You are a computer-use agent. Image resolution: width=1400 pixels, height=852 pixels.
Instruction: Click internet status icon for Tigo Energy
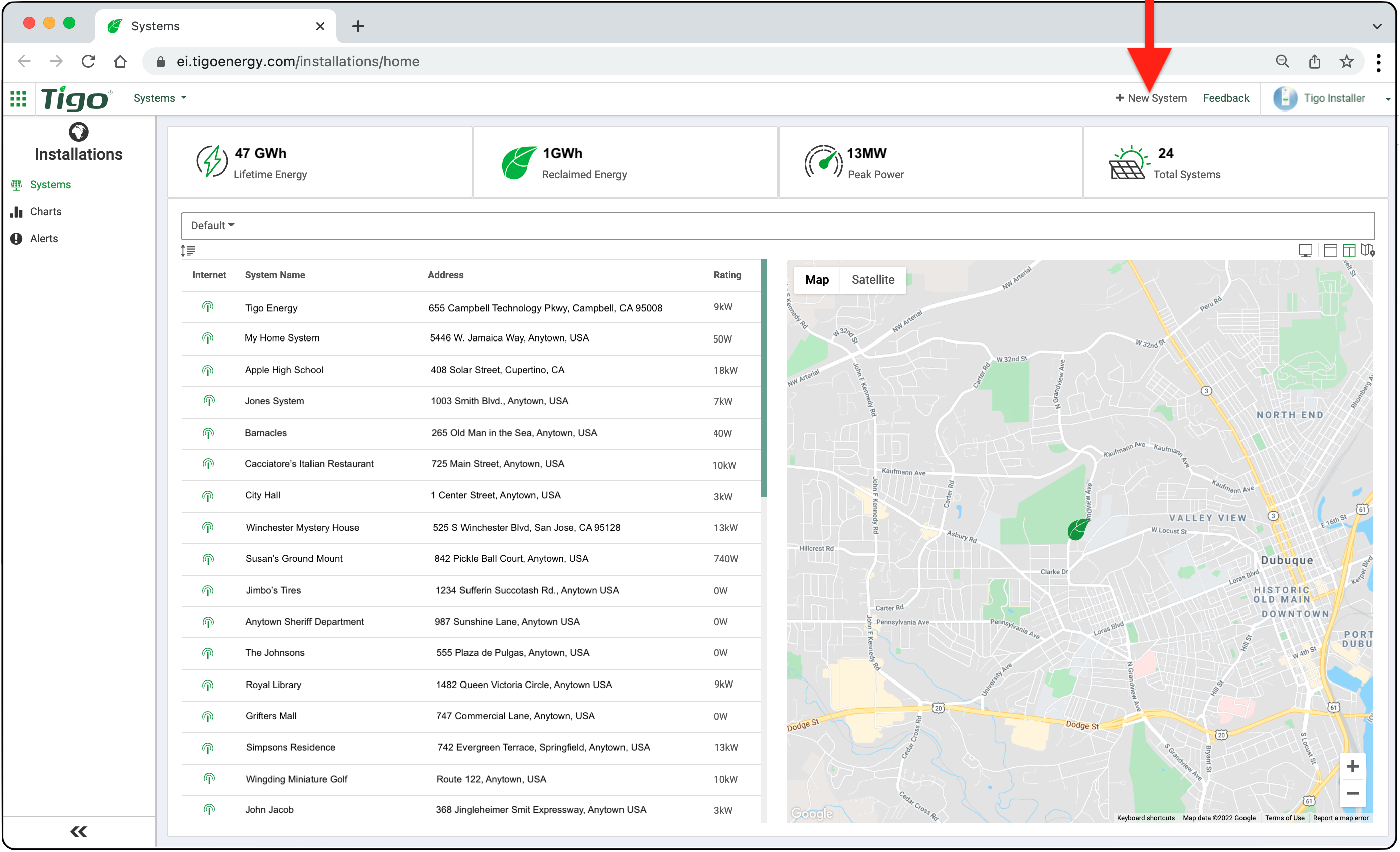click(207, 307)
